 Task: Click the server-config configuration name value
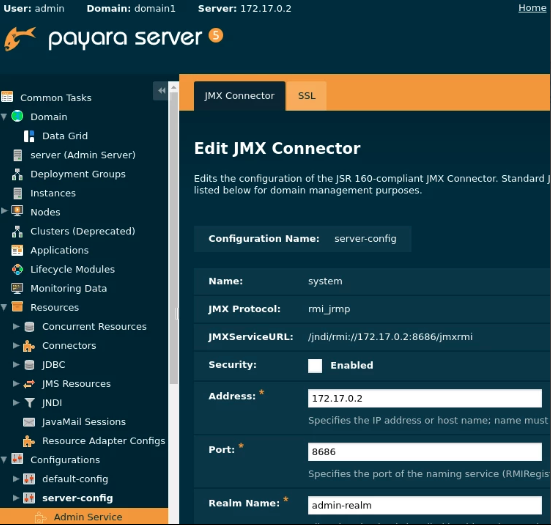point(365,239)
